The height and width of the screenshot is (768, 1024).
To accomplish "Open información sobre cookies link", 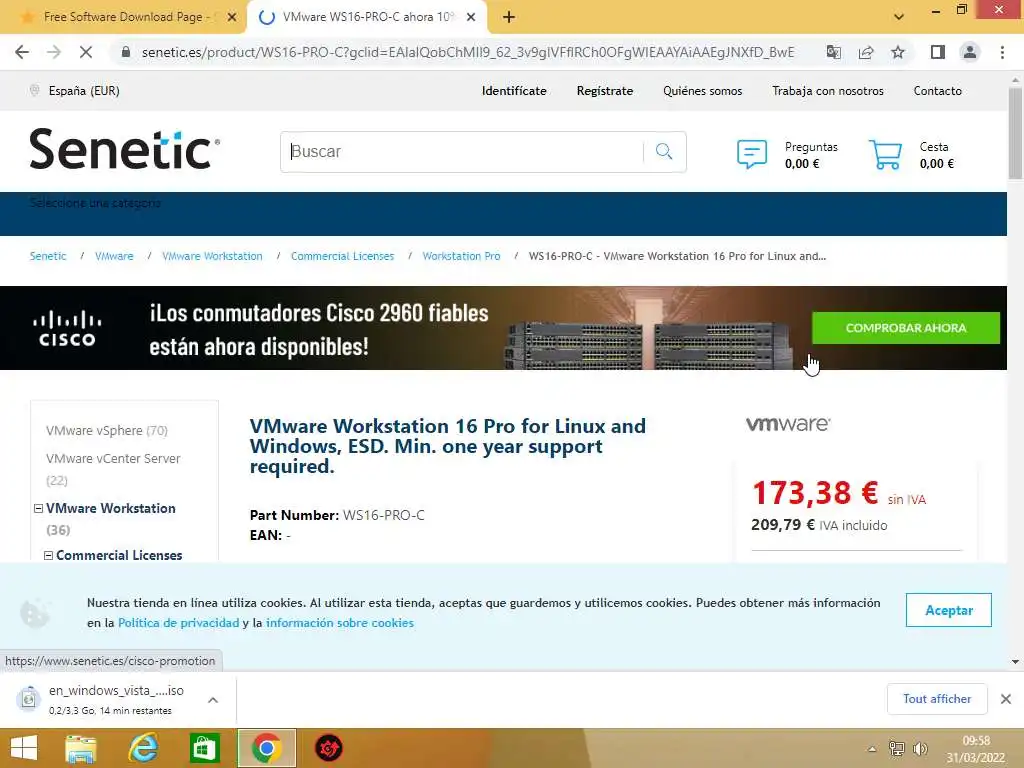I will (x=340, y=623).
